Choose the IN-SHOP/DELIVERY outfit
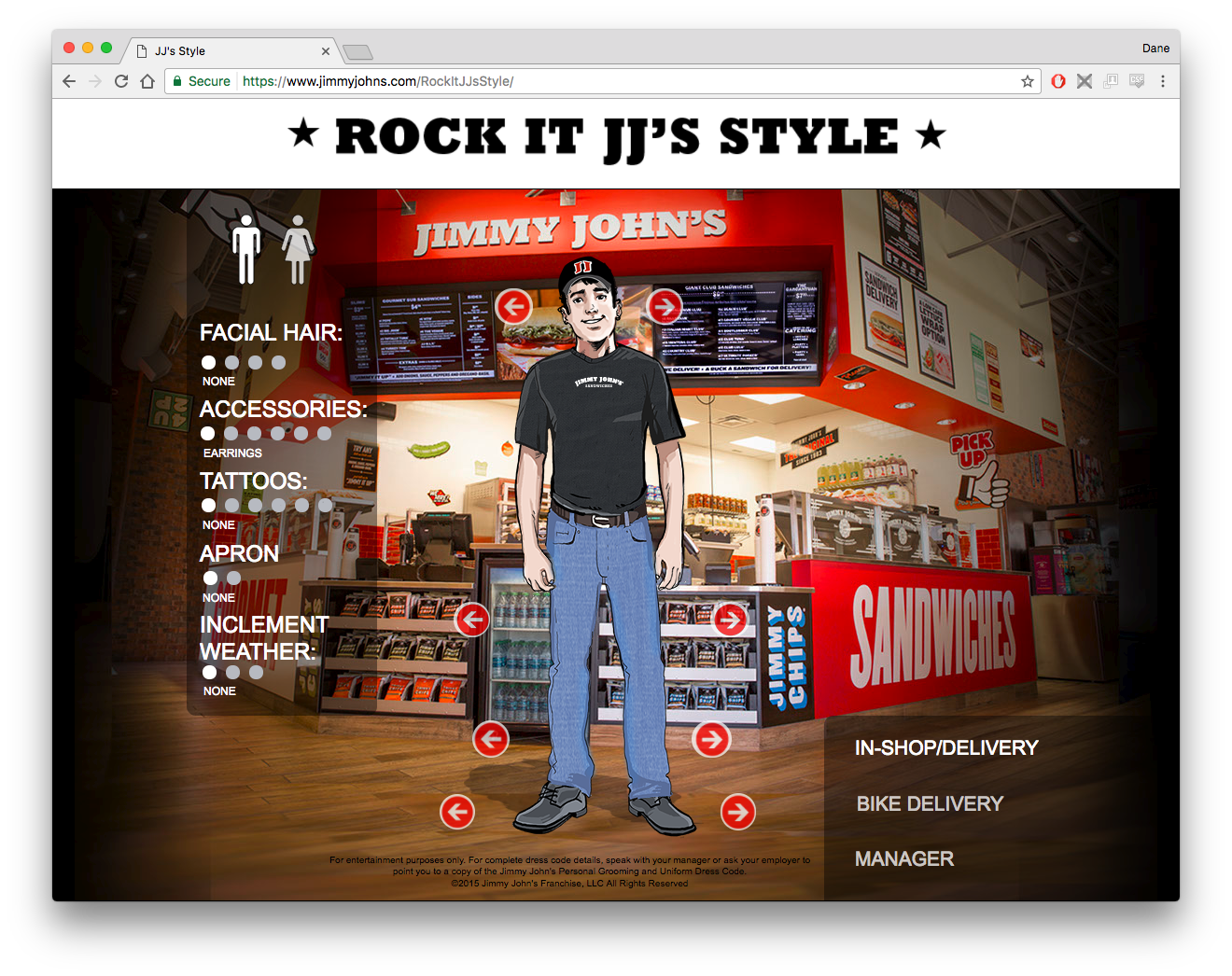The width and height of the screenshot is (1232, 976). point(946,747)
